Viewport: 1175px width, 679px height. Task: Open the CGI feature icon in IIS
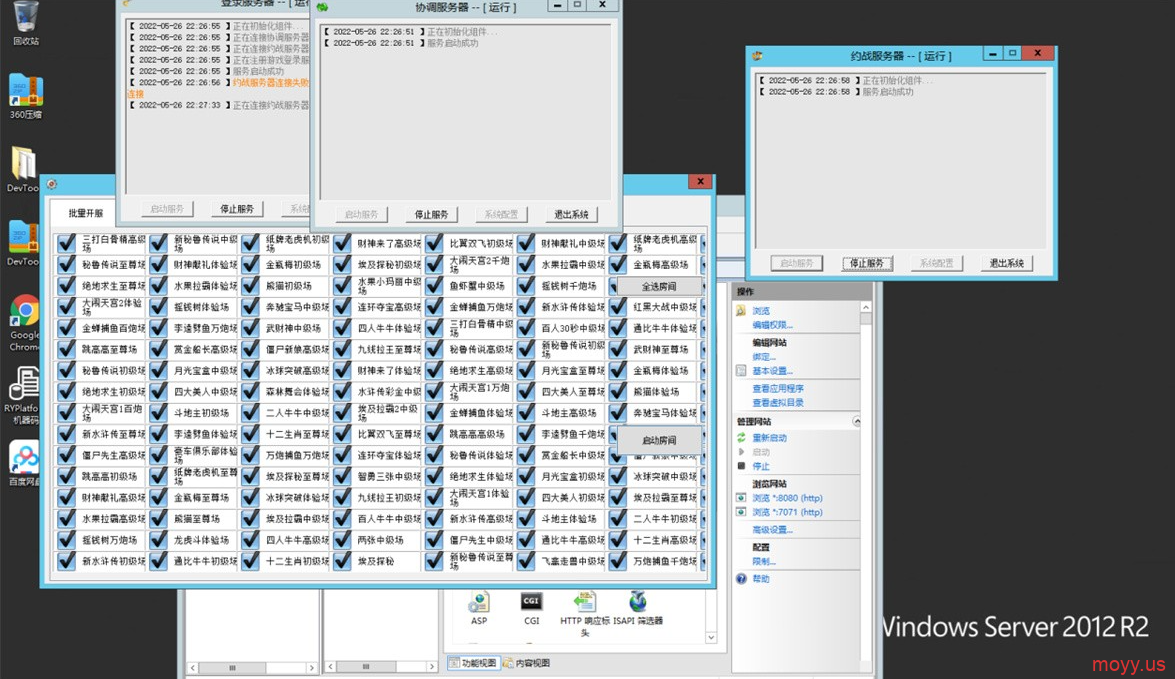(x=531, y=608)
